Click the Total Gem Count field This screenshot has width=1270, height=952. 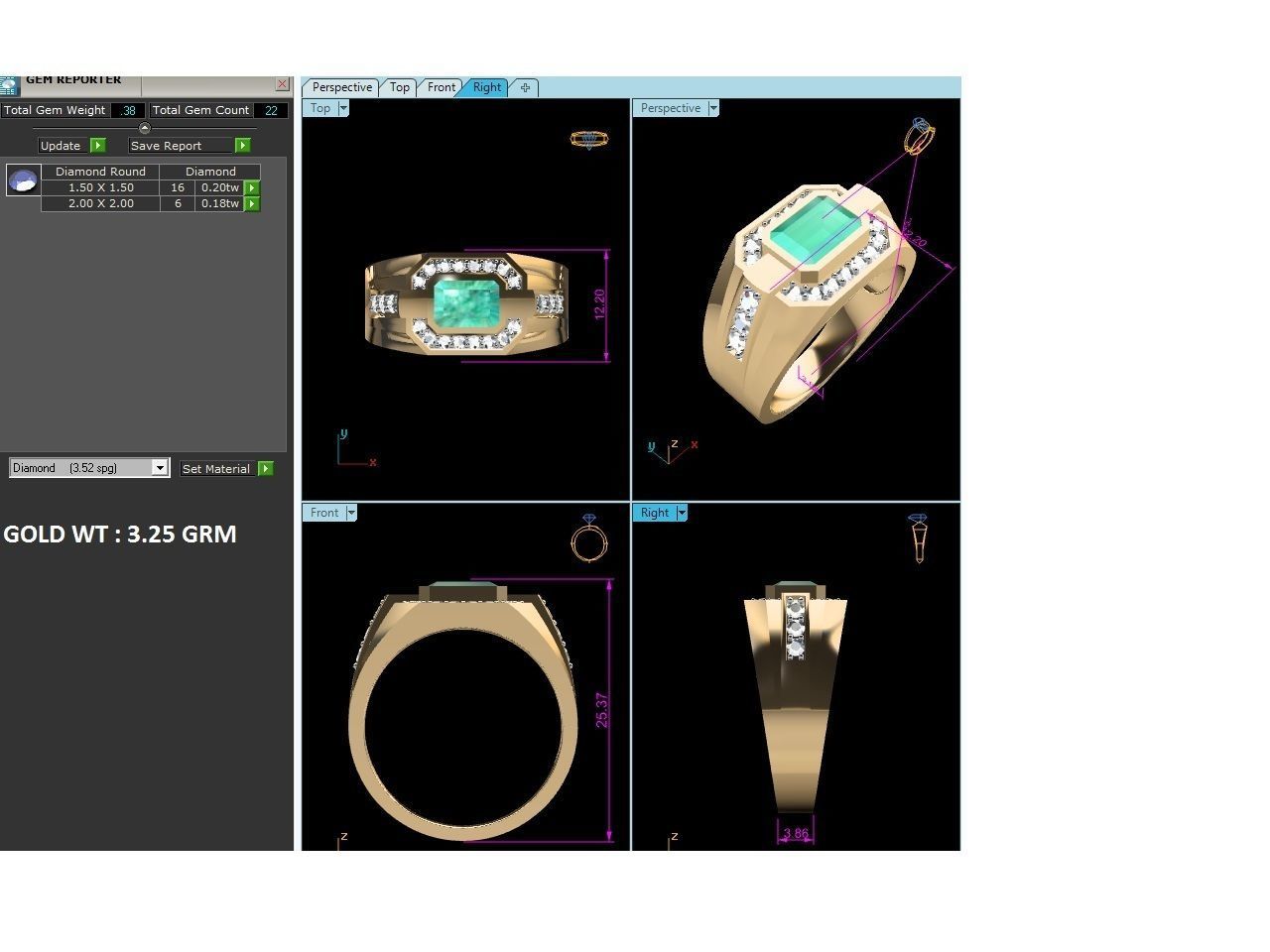click(271, 110)
